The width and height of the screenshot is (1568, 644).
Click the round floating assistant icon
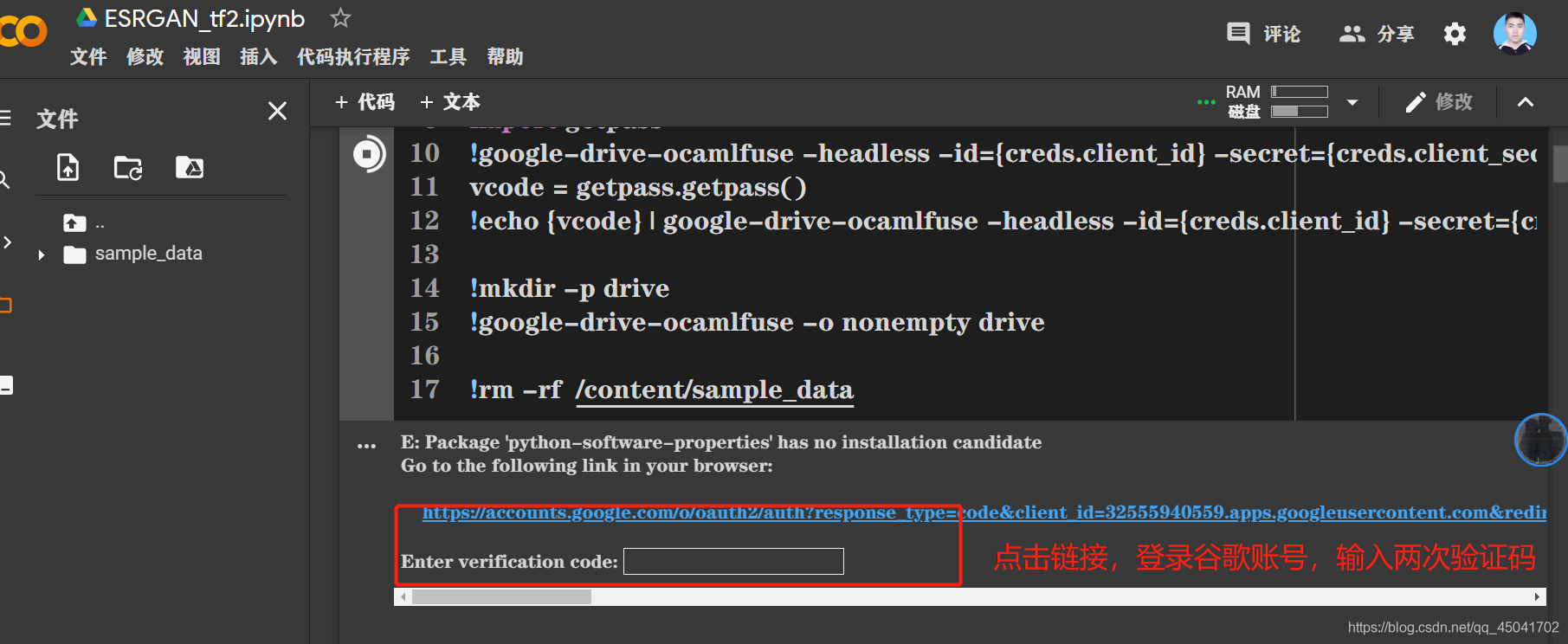pyautogui.click(x=1540, y=440)
